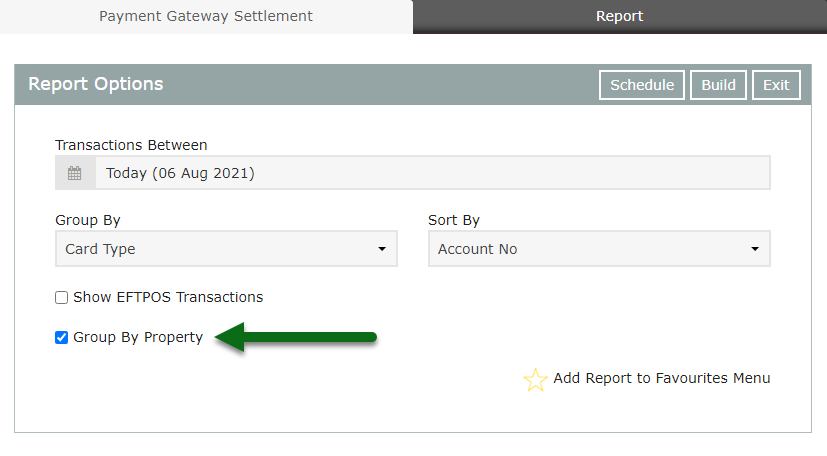Enable Show EFTPOS Transactions checkbox

click(x=62, y=297)
